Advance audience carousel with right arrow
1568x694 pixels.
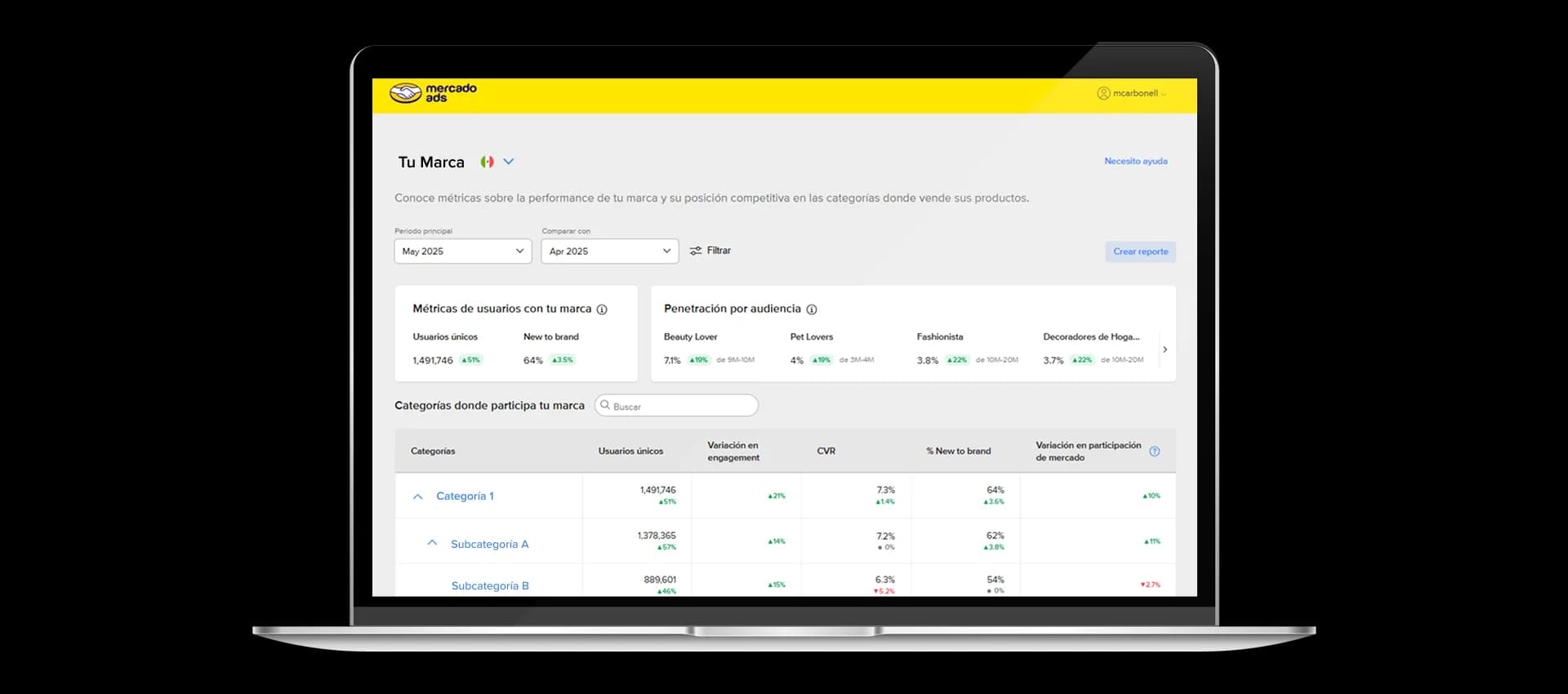click(1165, 349)
